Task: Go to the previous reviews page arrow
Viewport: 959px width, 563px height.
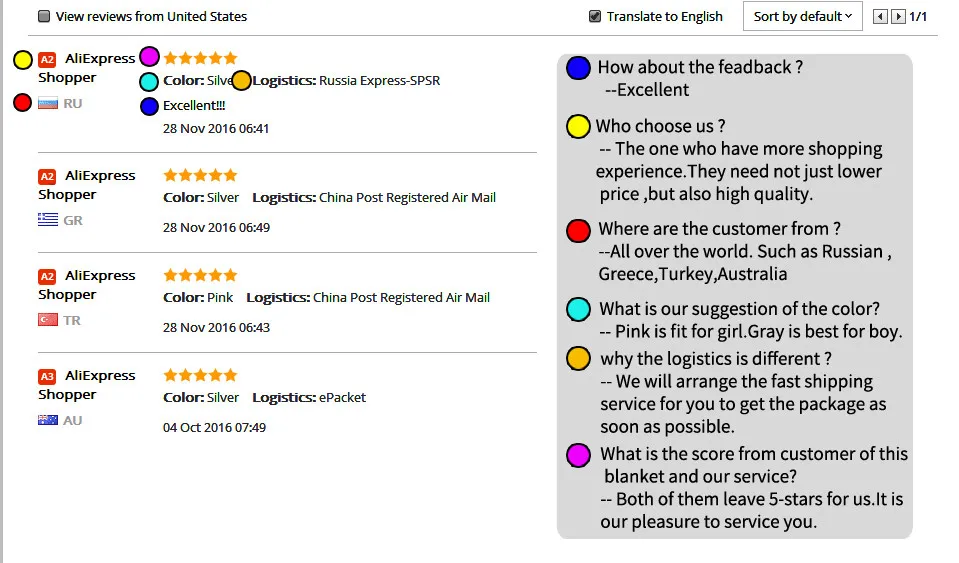Action: [x=881, y=16]
